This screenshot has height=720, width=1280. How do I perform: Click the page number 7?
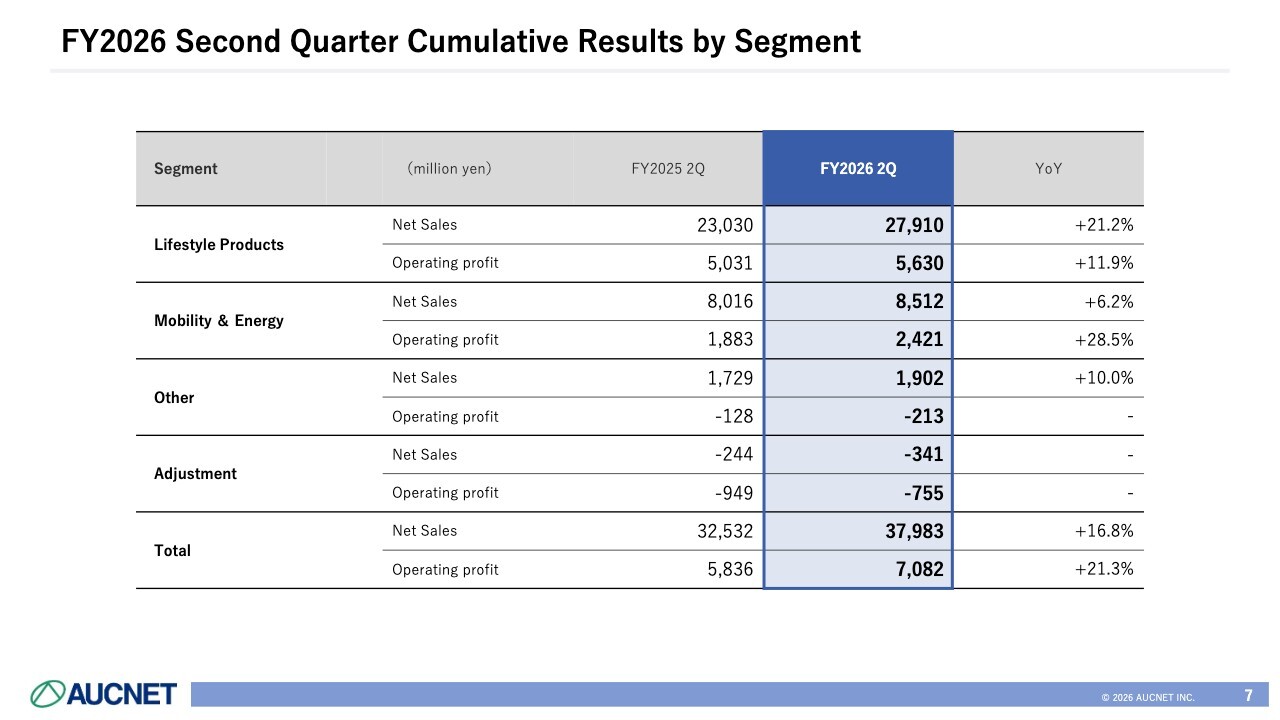(1249, 695)
